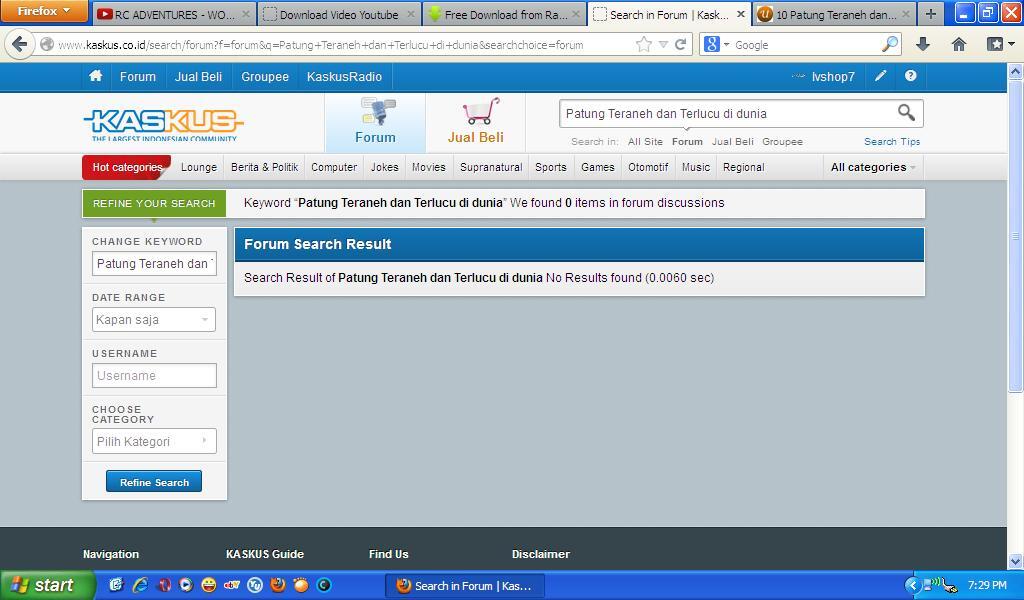The height and width of the screenshot is (600, 1024).
Task: Open the lvshop7 user profile link
Action: (x=833, y=76)
